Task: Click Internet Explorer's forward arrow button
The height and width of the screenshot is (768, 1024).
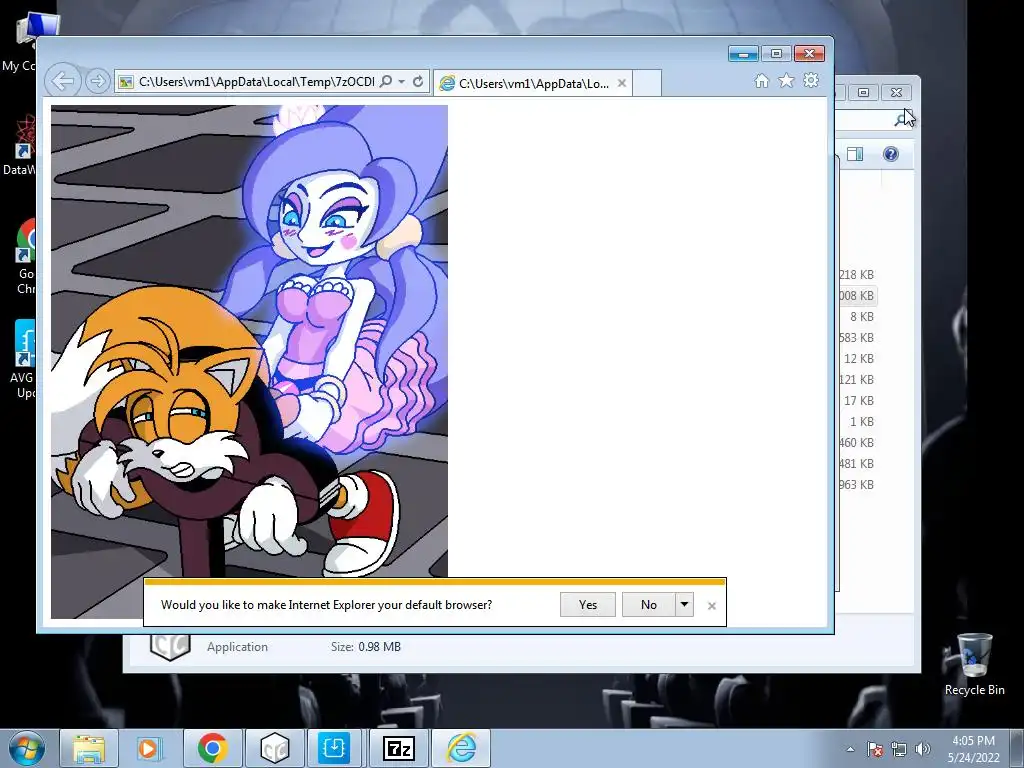Action: [x=97, y=82]
